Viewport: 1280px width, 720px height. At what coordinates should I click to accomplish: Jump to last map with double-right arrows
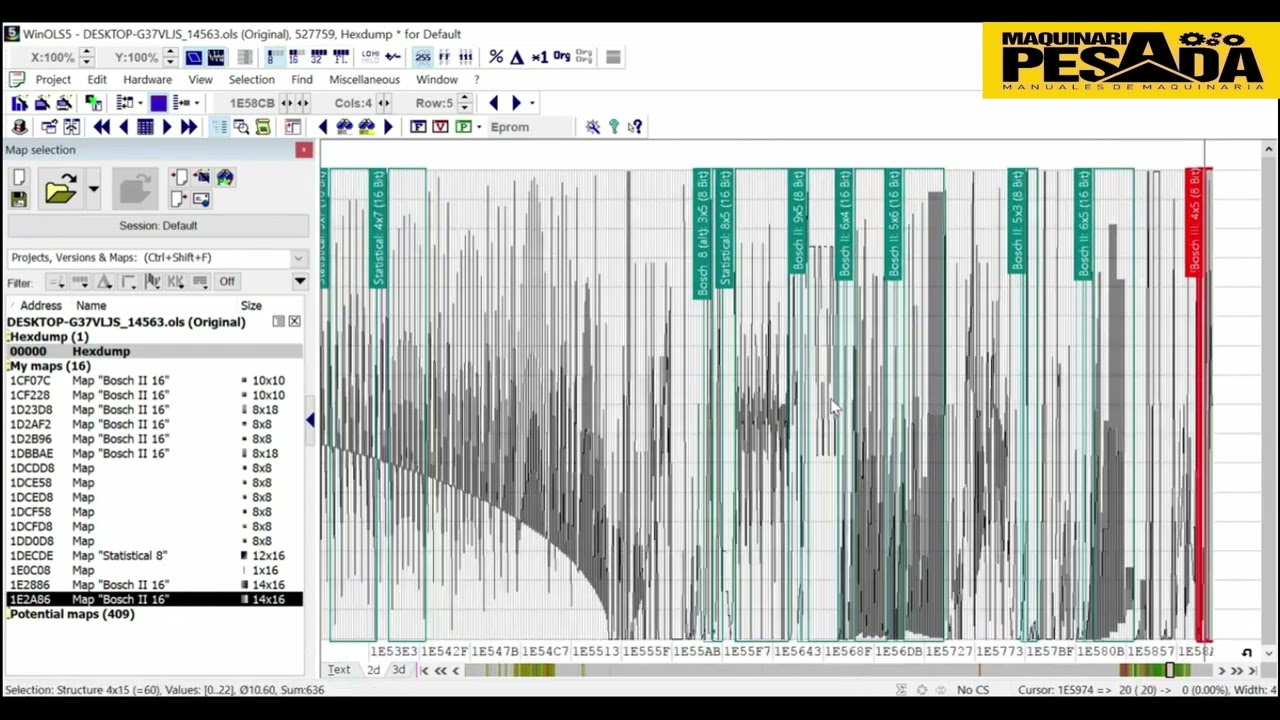pyautogui.click(x=189, y=127)
